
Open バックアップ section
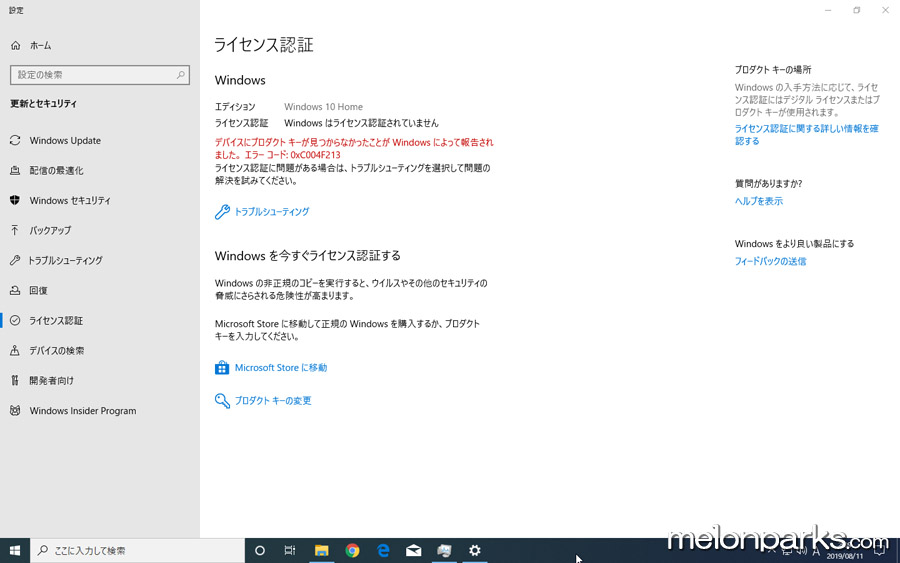click(51, 231)
